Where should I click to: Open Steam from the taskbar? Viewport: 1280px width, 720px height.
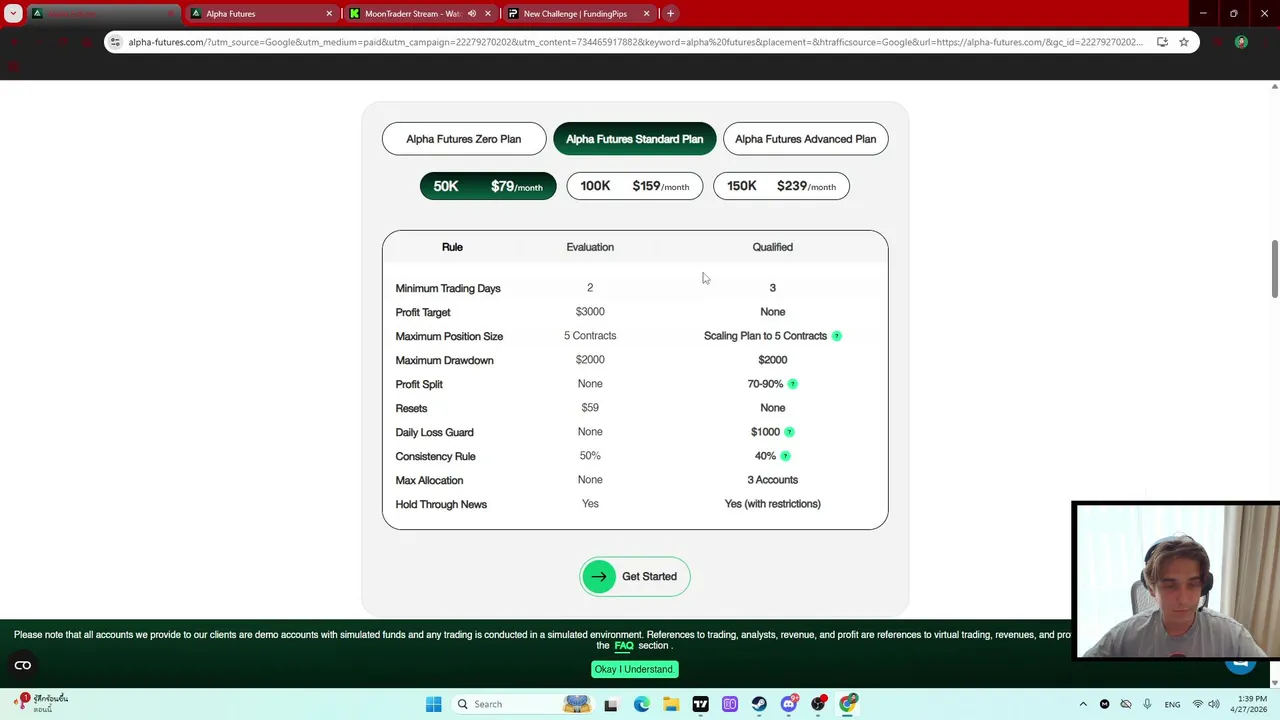coord(759,704)
